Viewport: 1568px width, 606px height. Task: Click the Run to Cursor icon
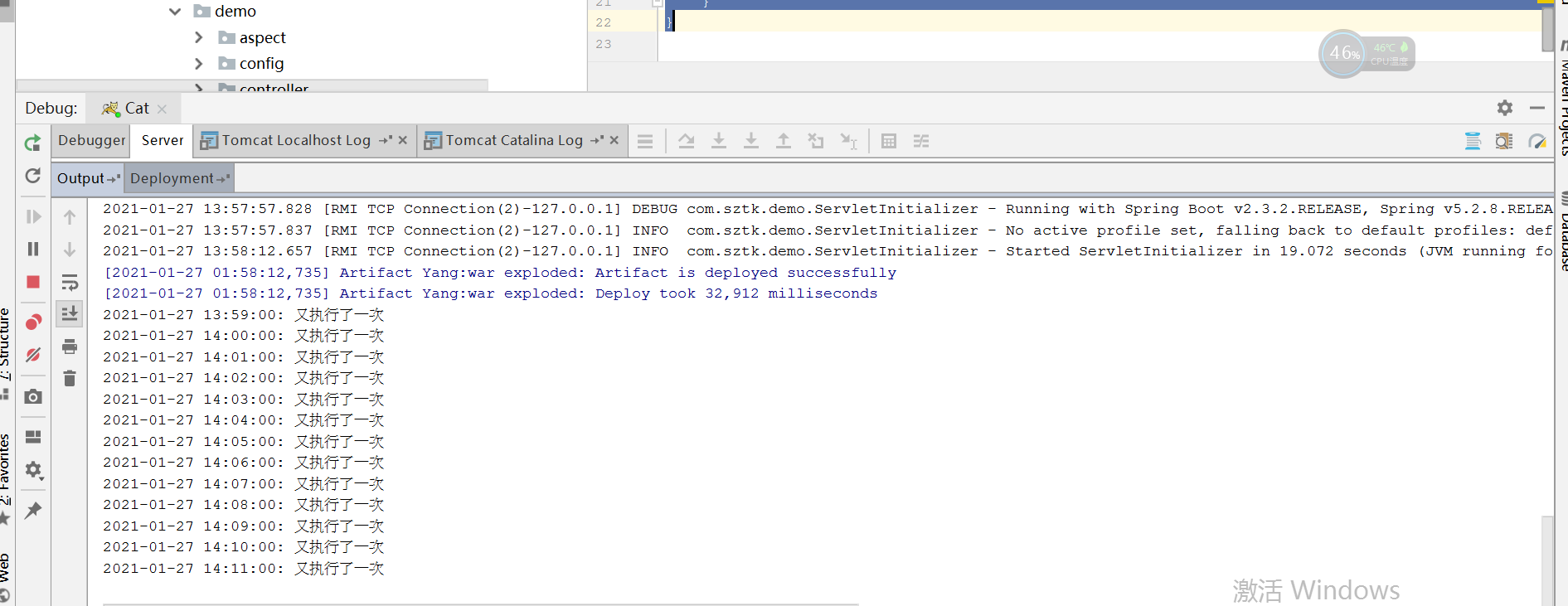[x=848, y=141]
